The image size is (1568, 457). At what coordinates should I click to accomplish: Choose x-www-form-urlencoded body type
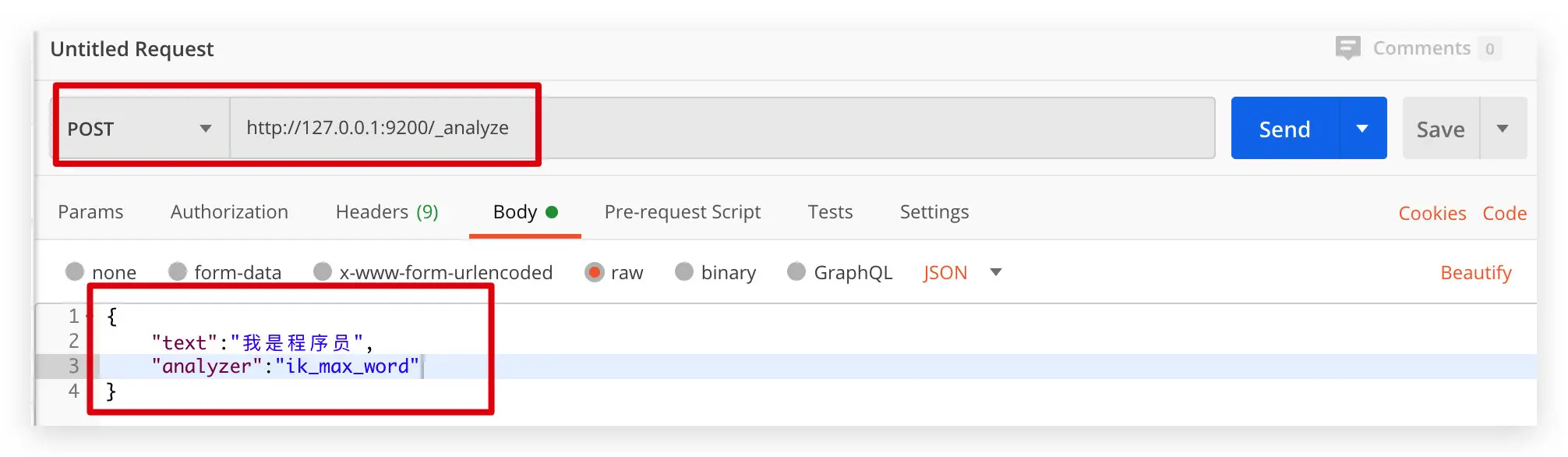pyautogui.click(x=323, y=272)
